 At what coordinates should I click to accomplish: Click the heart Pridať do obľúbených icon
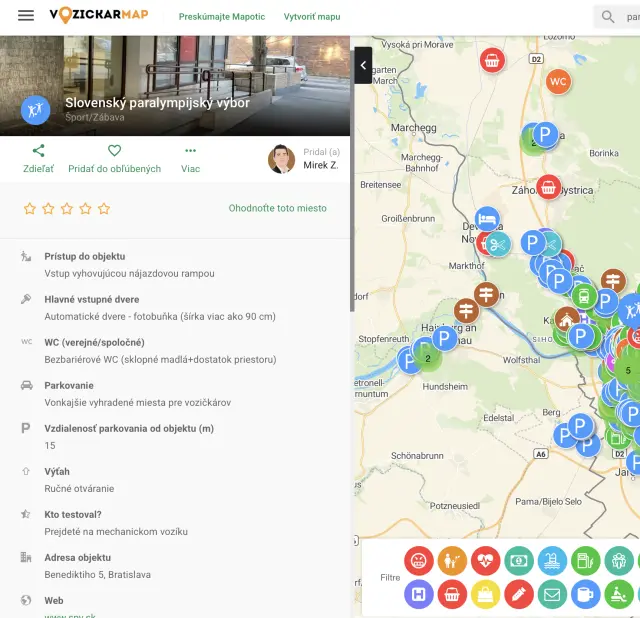pyautogui.click(x=114, y=151)
